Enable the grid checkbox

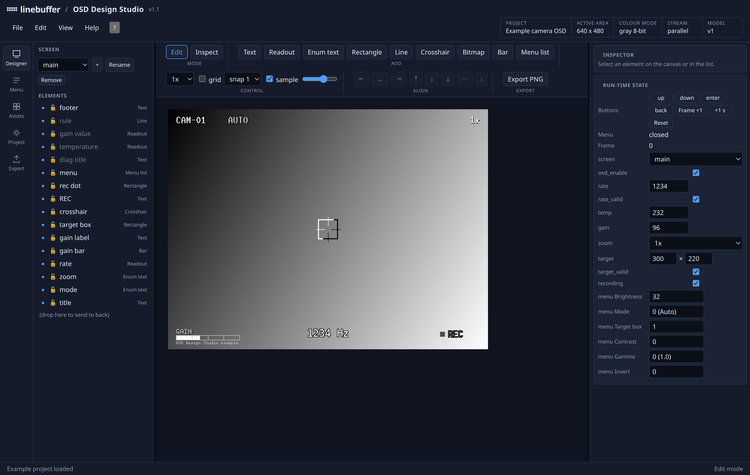(x=202, y=79)
